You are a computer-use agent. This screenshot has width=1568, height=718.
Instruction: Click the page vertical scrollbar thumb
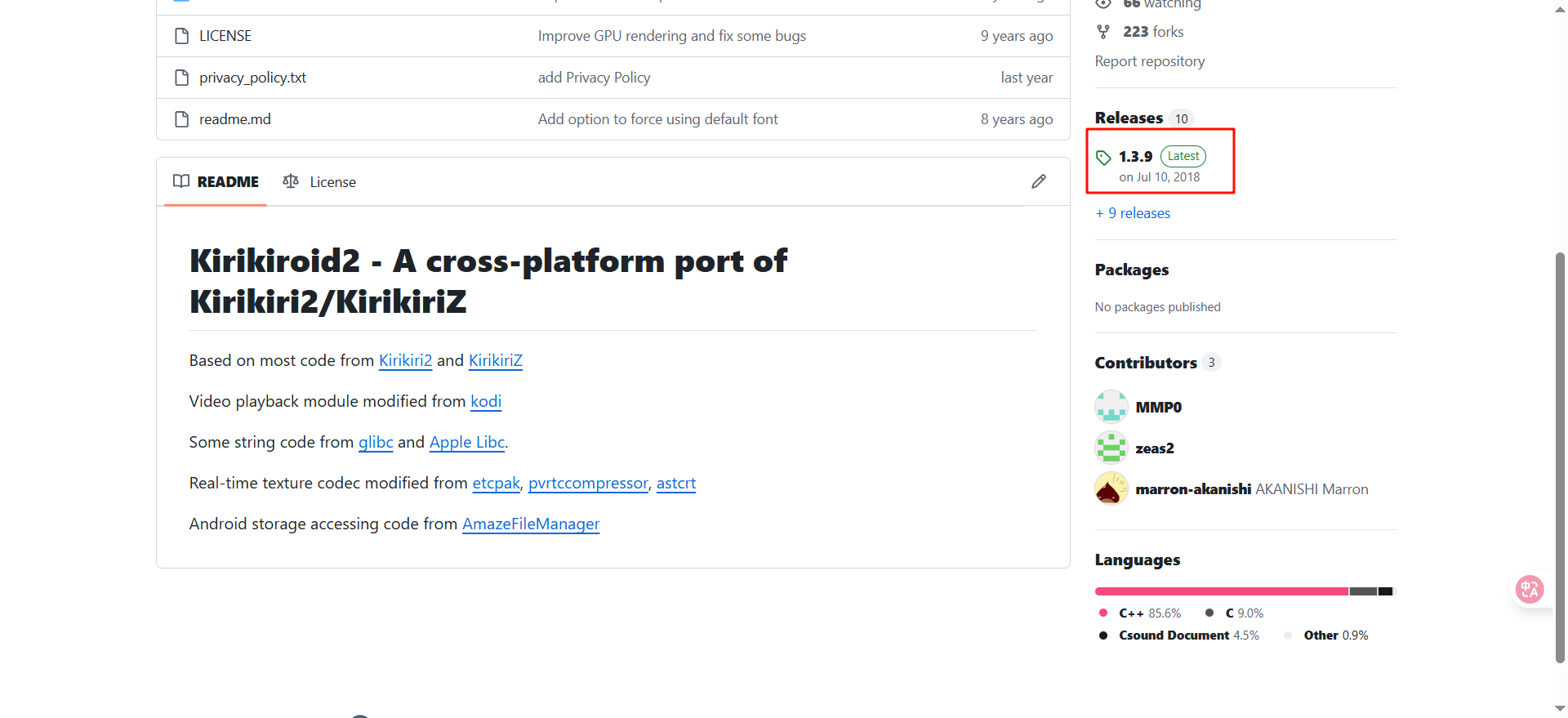(1560, 457)
